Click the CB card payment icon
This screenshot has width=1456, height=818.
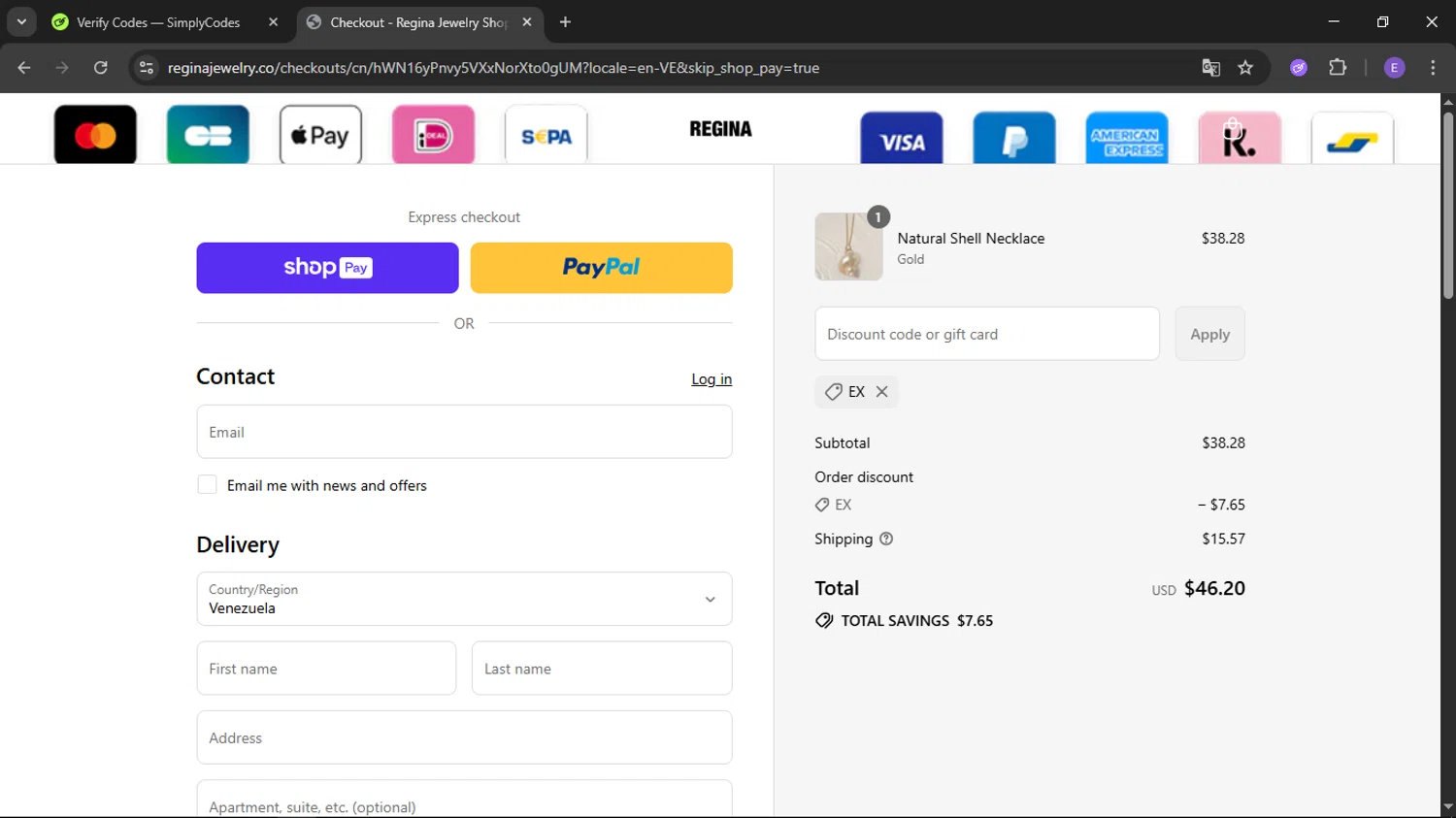click(x=208, y=135)
